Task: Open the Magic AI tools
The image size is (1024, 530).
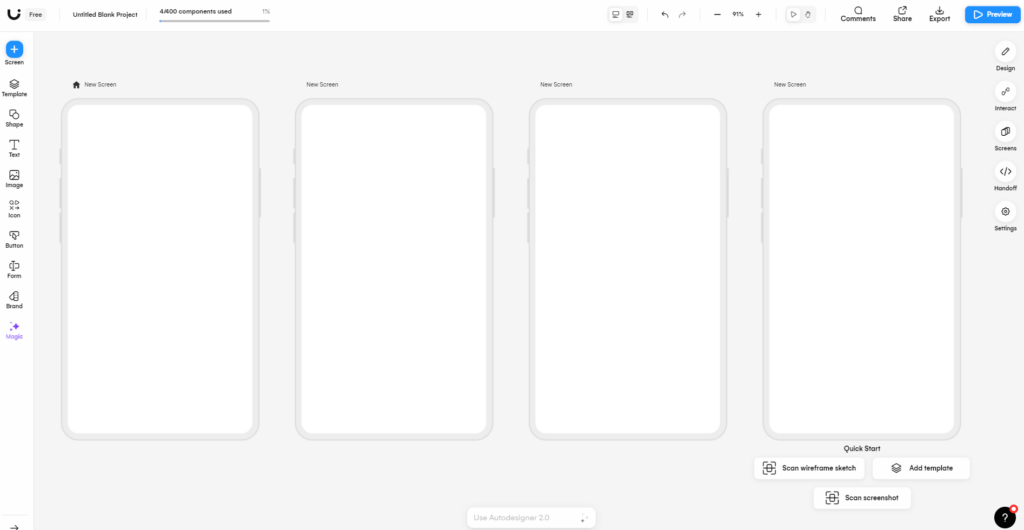Action: coord(14,330)
